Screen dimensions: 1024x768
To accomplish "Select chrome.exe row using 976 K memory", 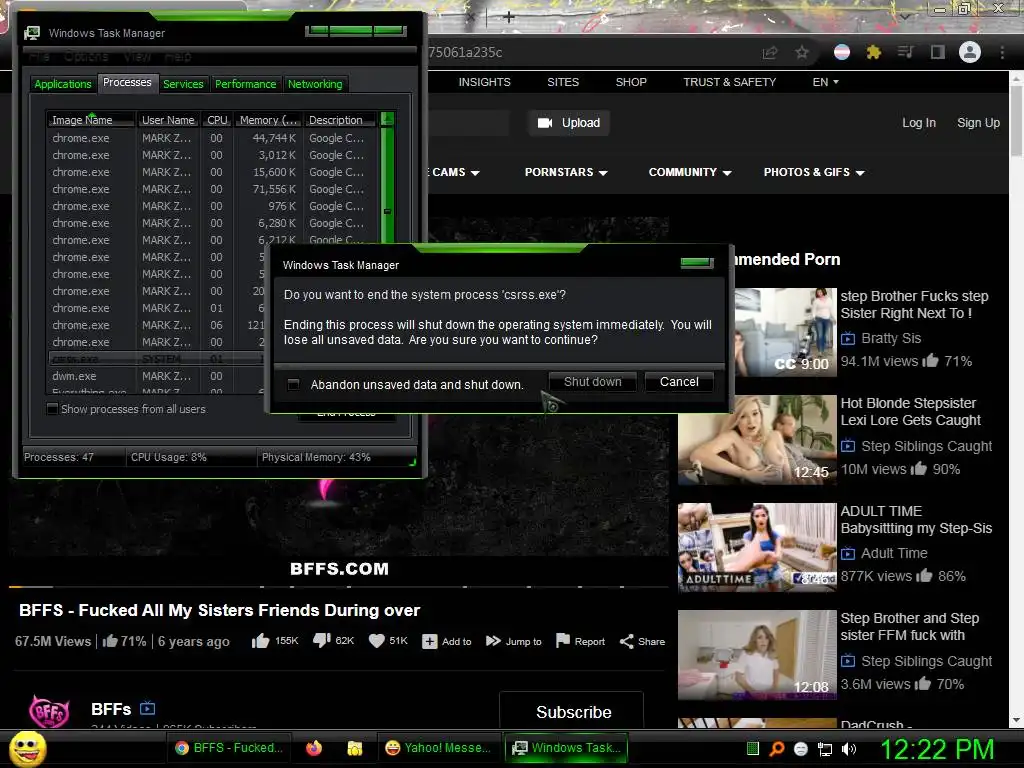I will point(212,206).
